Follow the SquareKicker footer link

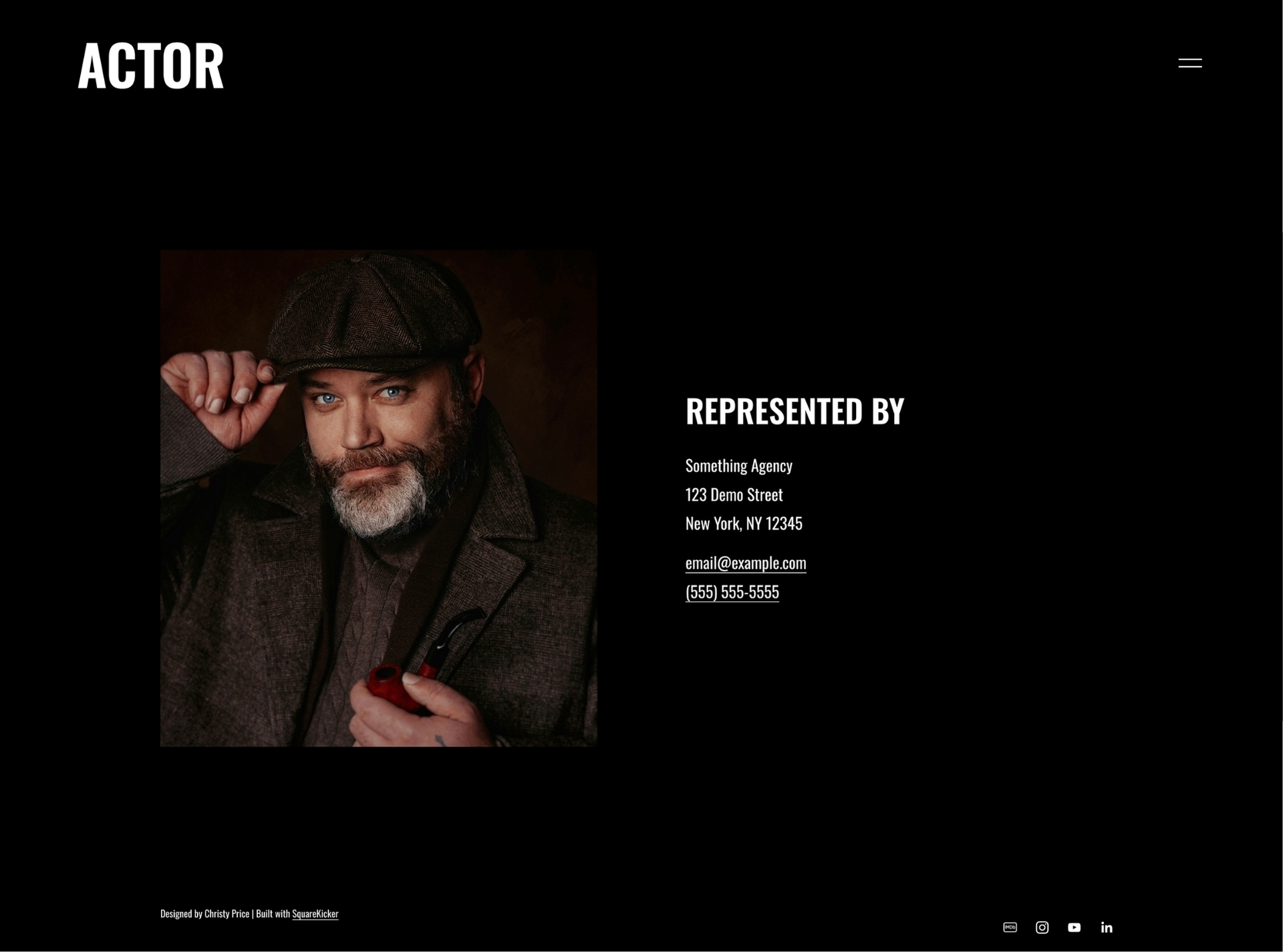315,913
